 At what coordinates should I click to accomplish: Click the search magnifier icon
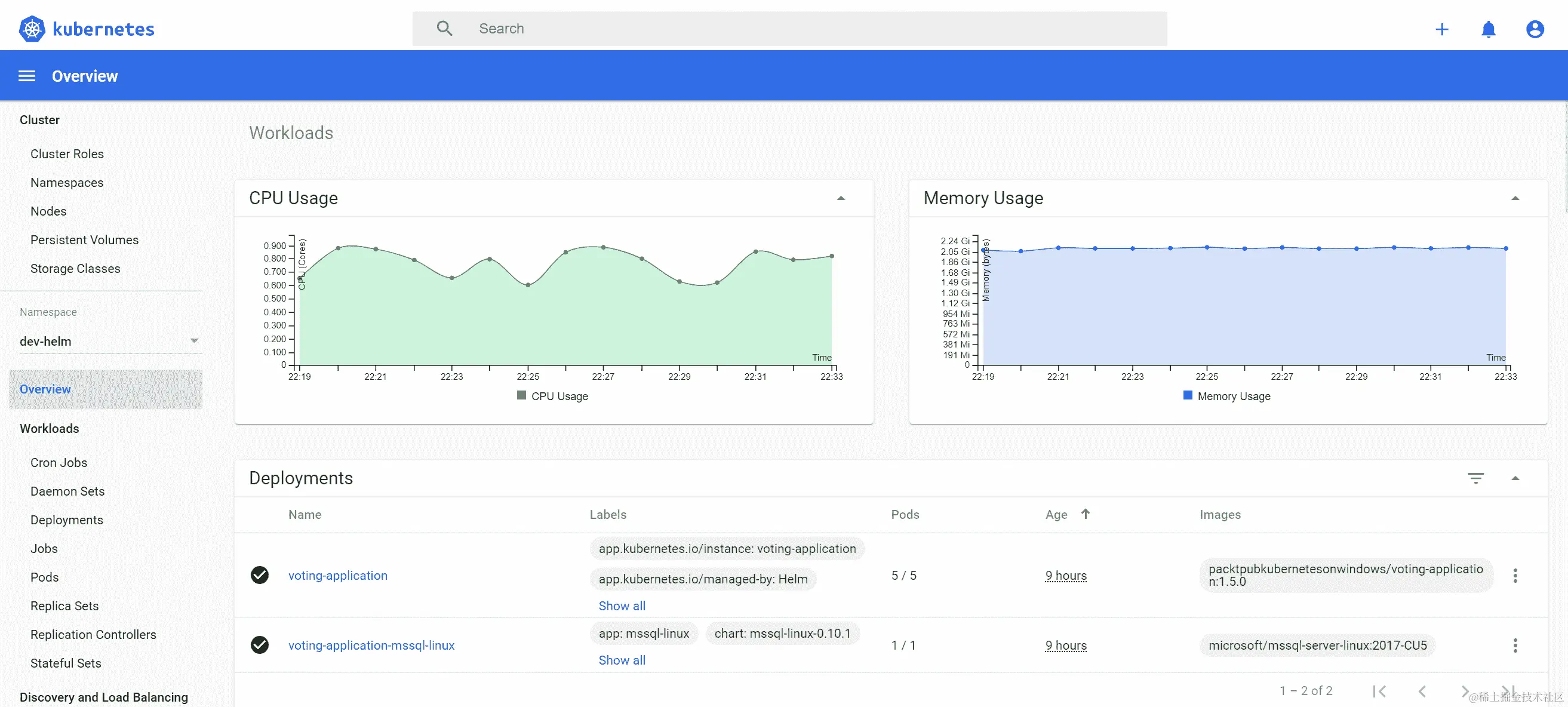click(x=444, y=29)
